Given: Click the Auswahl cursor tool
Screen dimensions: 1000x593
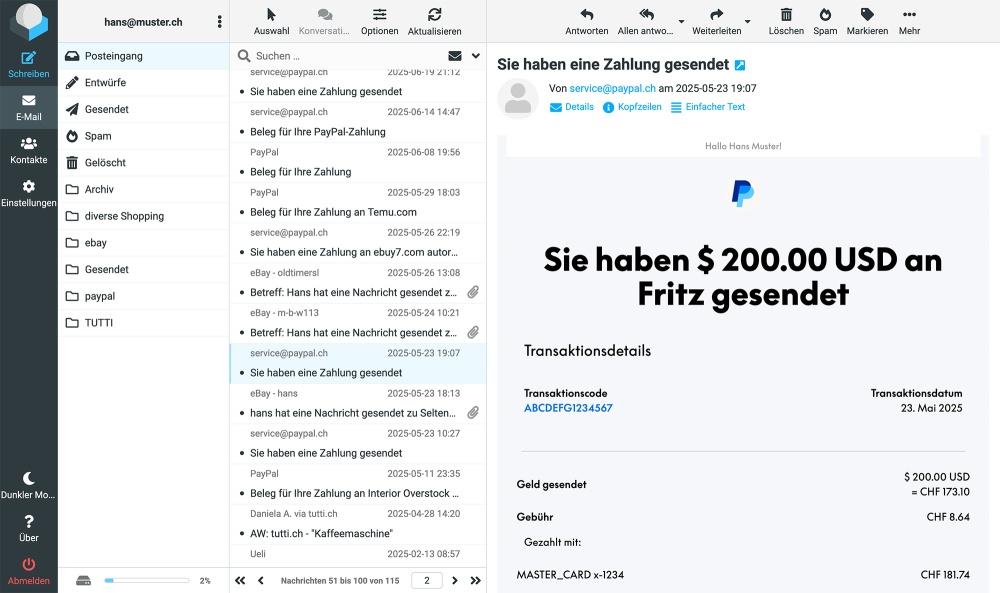Looking at the screenshot, I should (x=272, y=22).
